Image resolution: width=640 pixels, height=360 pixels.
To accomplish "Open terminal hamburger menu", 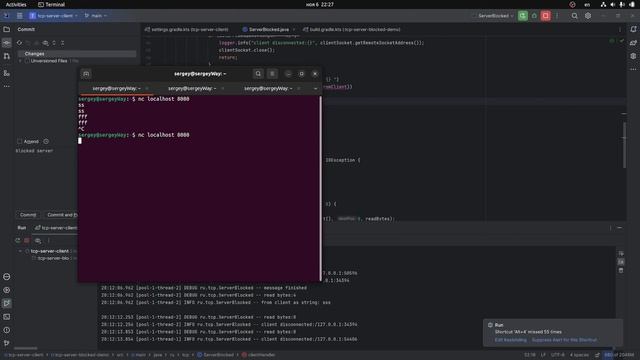I will (x=272, y=74).
